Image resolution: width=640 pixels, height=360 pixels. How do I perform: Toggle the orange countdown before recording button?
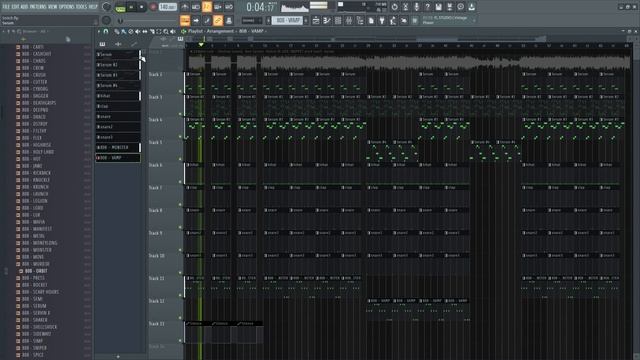(x=207, y=7)
